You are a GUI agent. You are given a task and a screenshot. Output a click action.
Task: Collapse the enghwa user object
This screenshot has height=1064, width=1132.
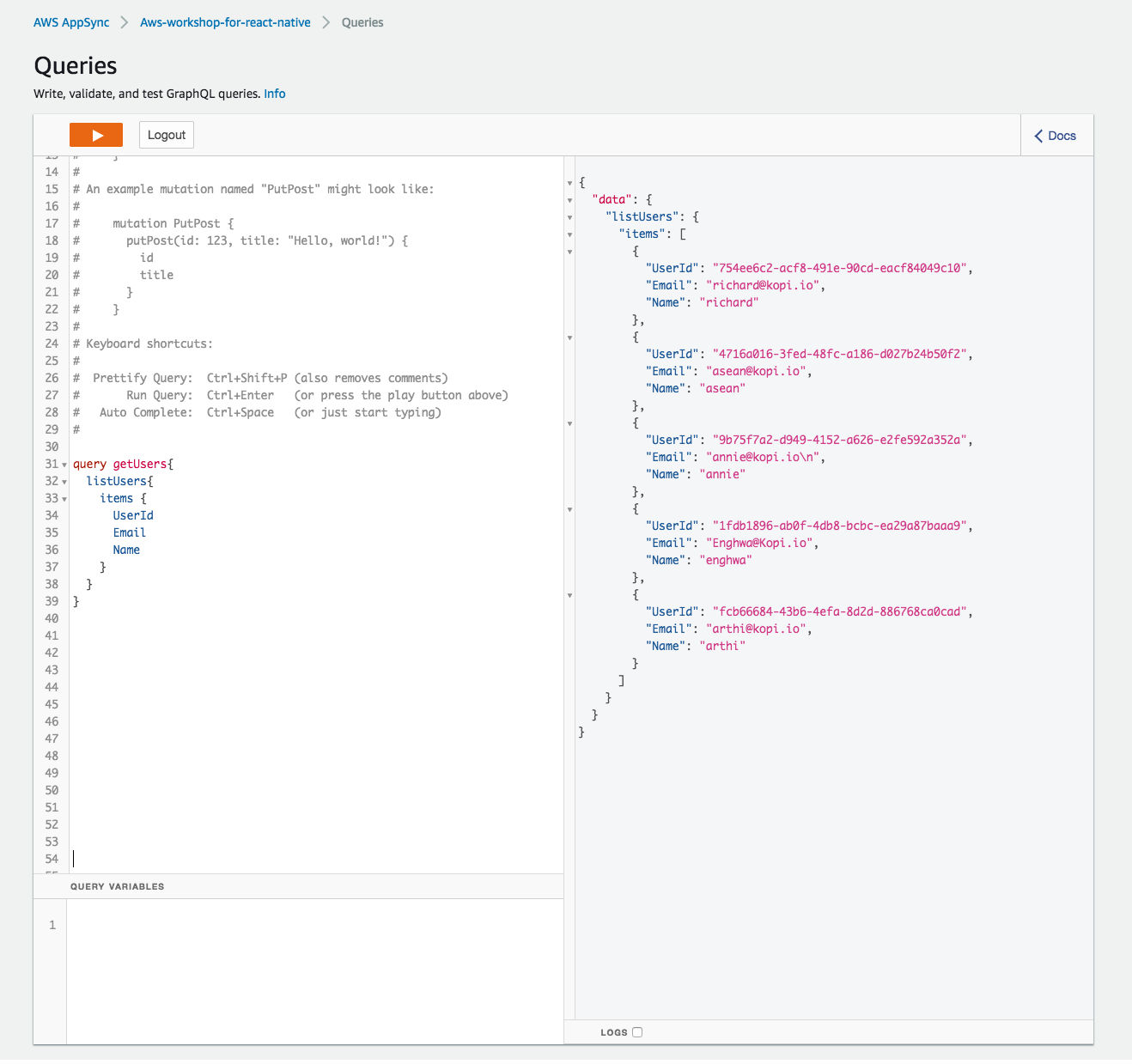pos(569,509)
